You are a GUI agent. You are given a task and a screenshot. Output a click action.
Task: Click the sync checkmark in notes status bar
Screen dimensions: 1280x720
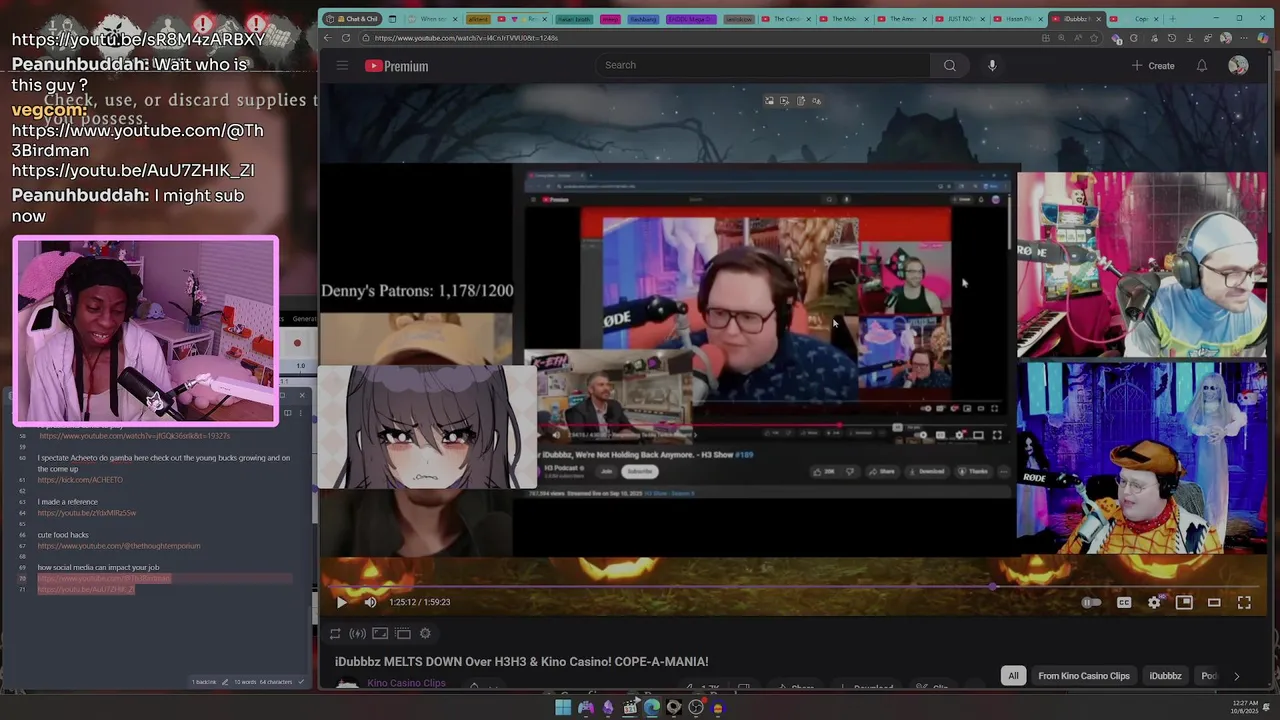point(301,682)
